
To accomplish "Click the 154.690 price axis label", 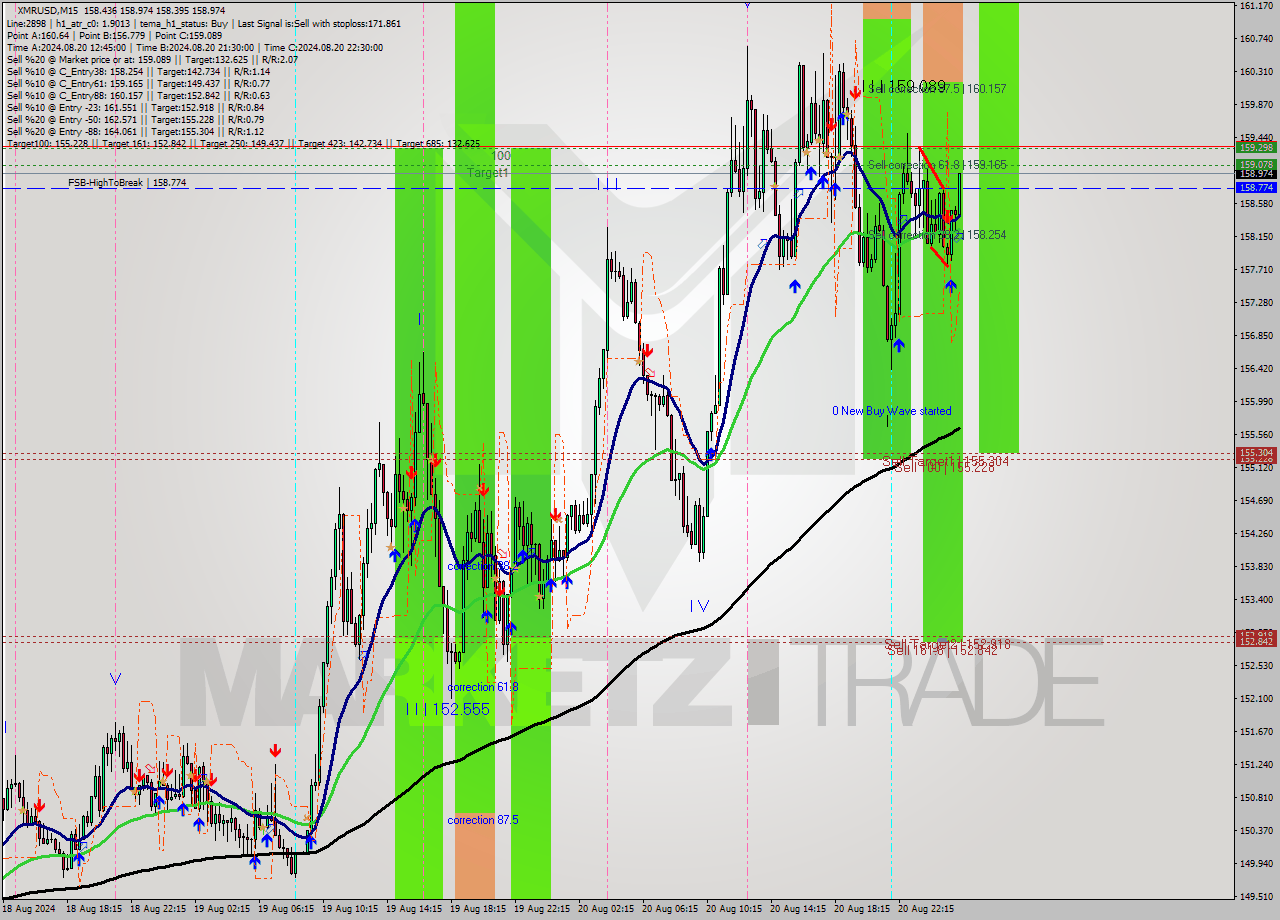I will click(1256, 501).
